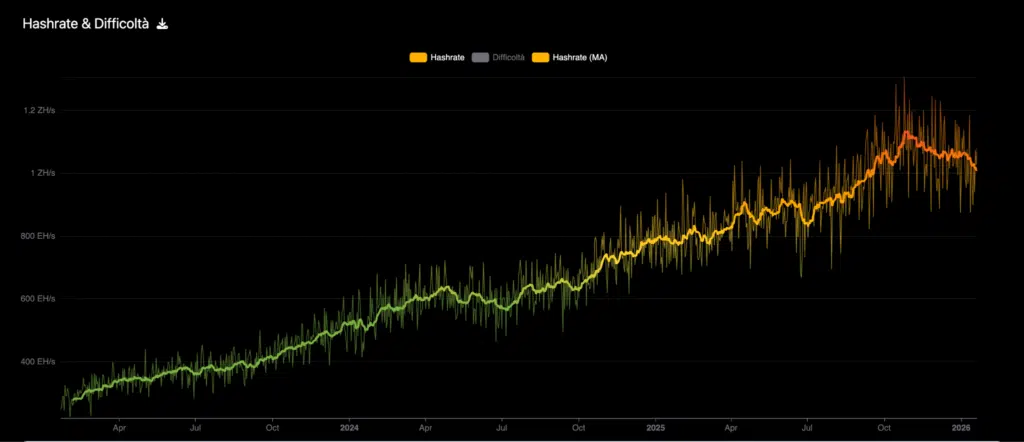Click the 1 ZH/s y-axis label
The height and width of the screenshot is (442, 1024).
click(x=42, y=173)
